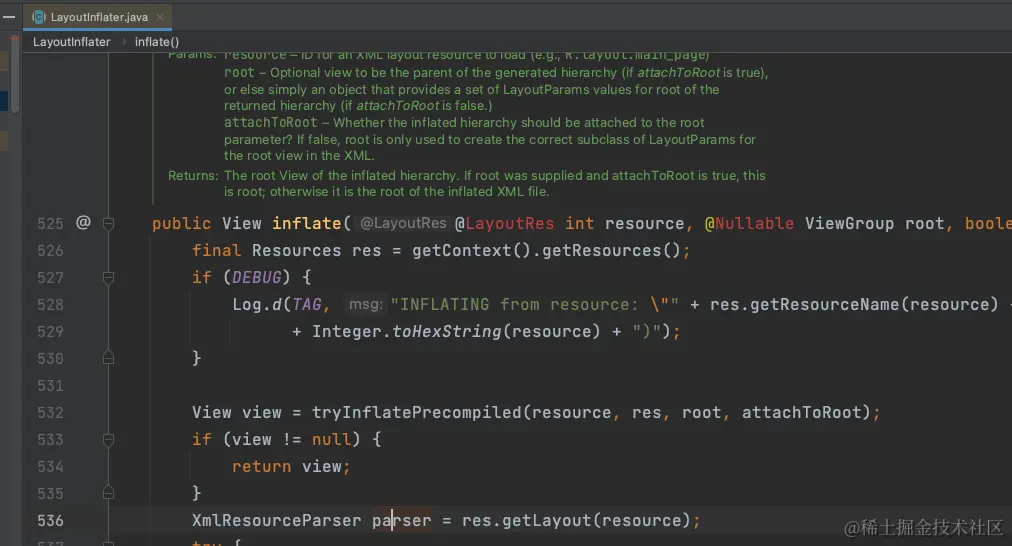Click the @LayoutRes inlay hint on line 525
Viewport: 1012px width, 546px height.
click(403, 223)
